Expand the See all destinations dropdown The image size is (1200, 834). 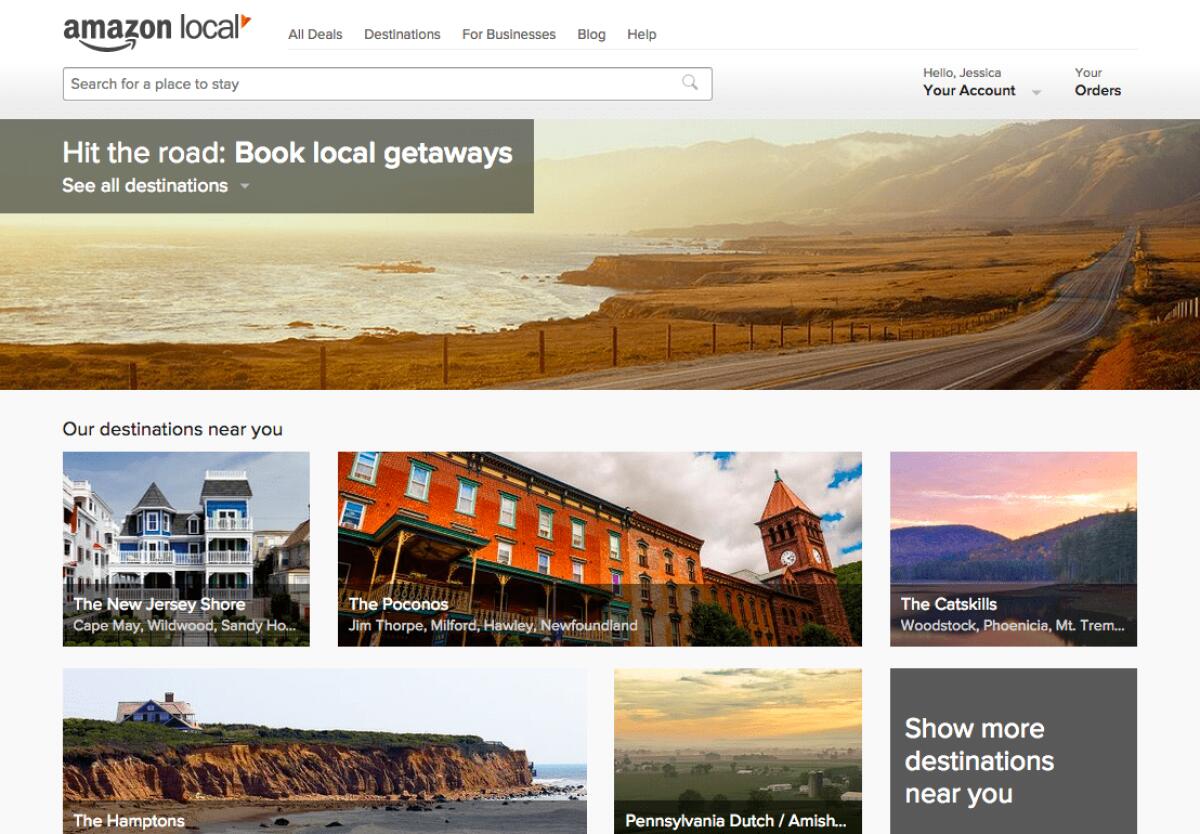coord(146,186)
